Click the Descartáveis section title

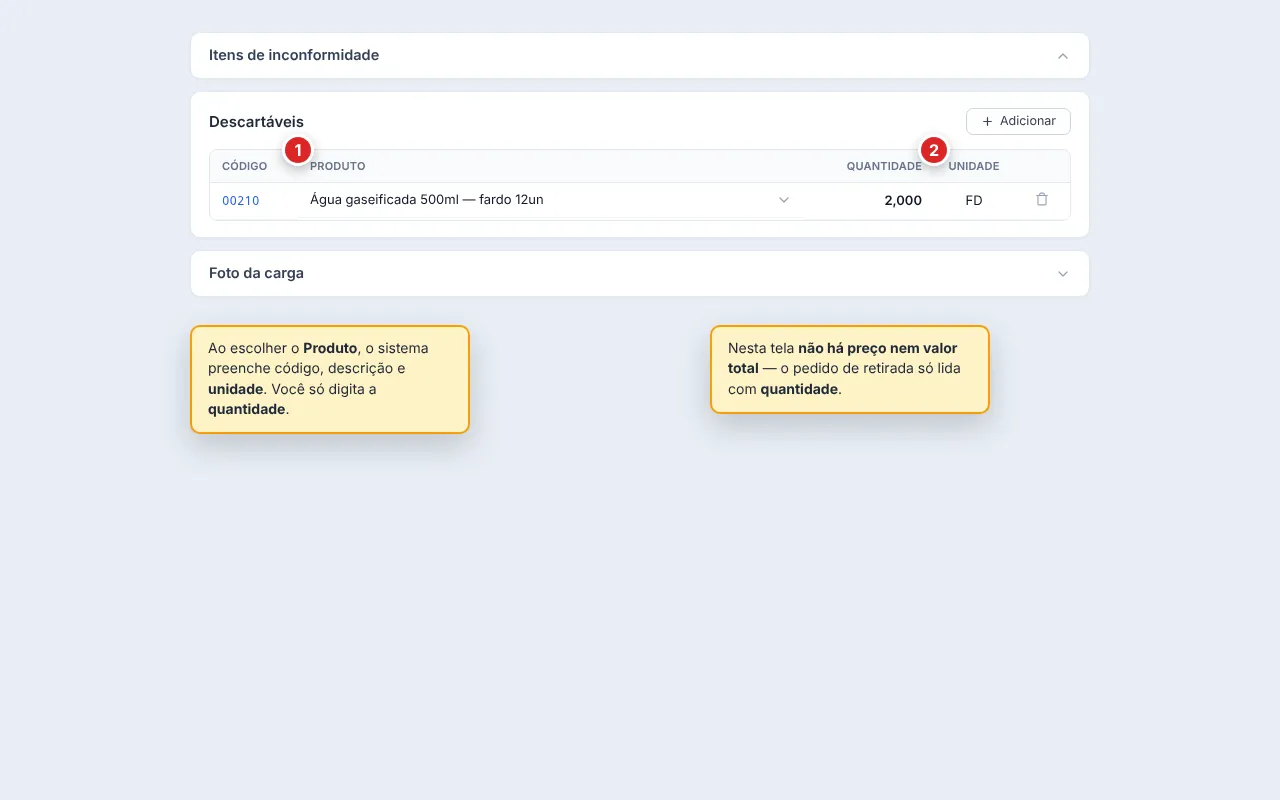click(x=256, y=122)
